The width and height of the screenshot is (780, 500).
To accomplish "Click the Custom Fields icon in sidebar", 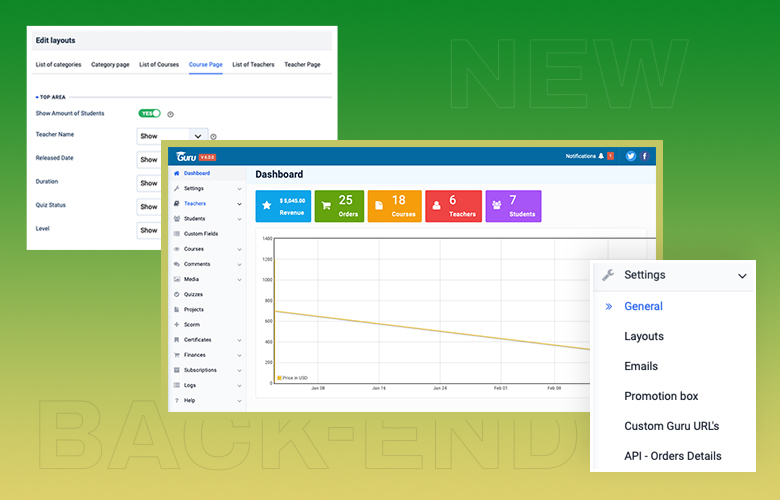I will [177, 234].
